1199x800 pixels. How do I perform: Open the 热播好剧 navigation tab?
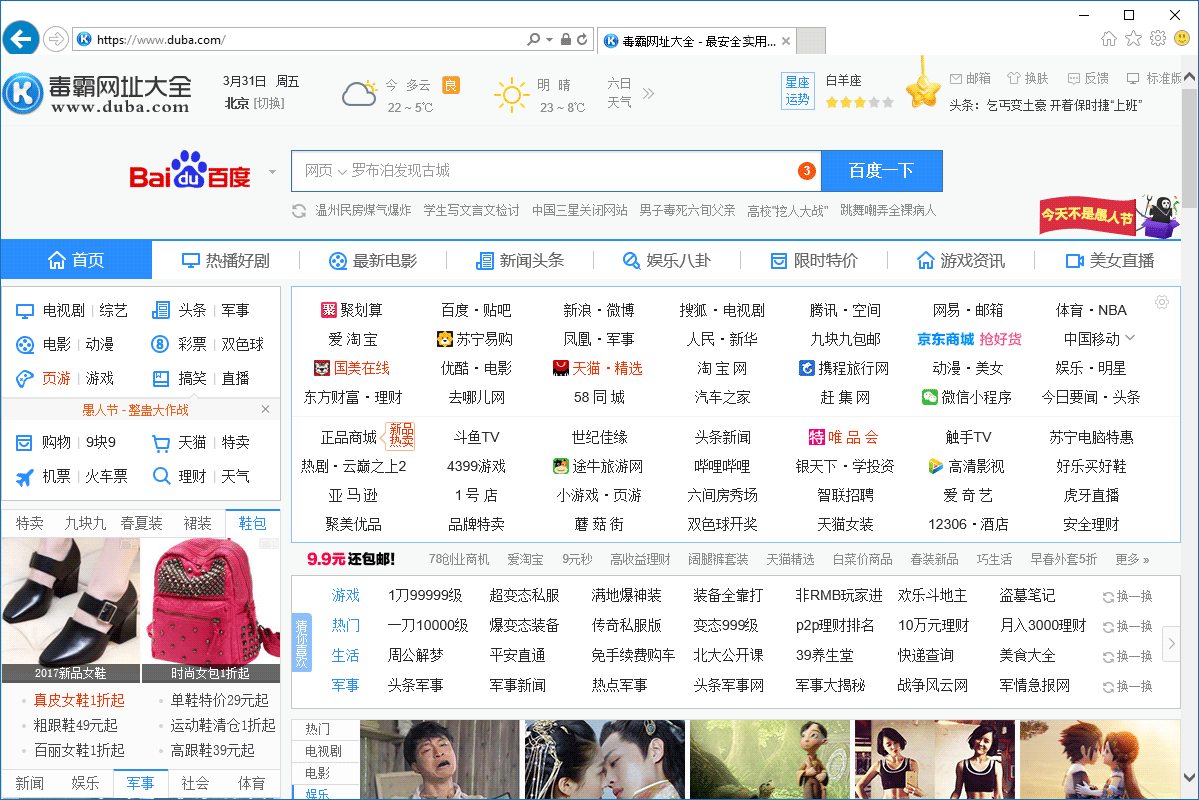(x=226, y=261)
